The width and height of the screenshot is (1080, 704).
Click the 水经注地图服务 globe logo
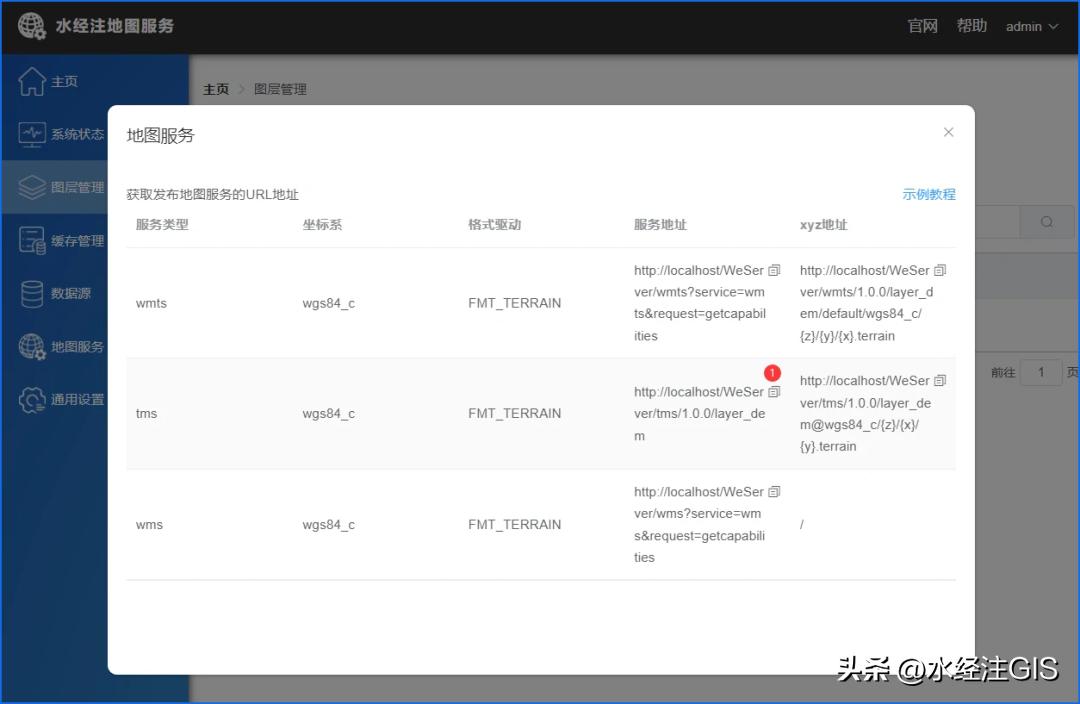point(31,26)
